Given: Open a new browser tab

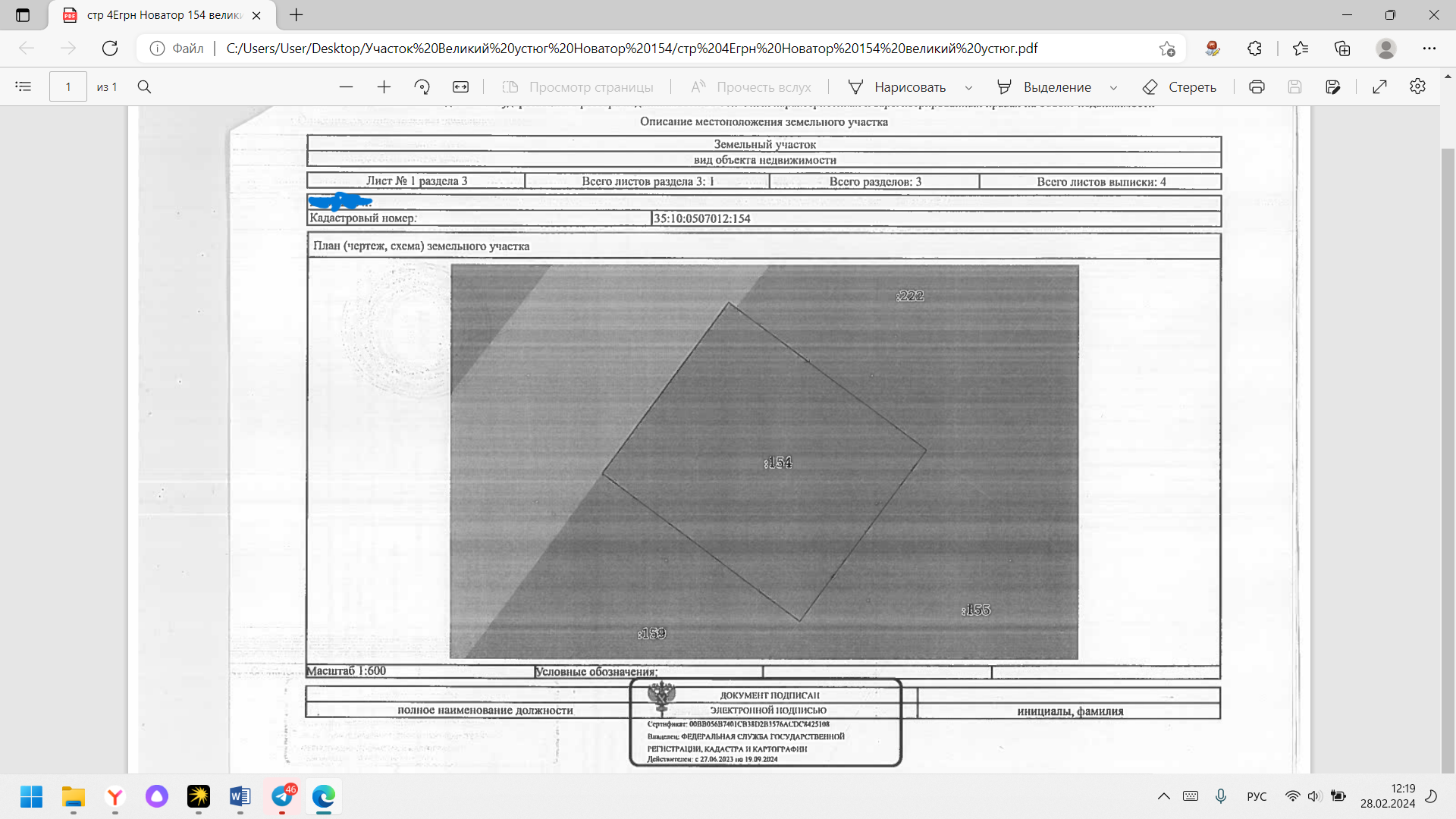Looking at the screenshot, I should tap(297, 15).
